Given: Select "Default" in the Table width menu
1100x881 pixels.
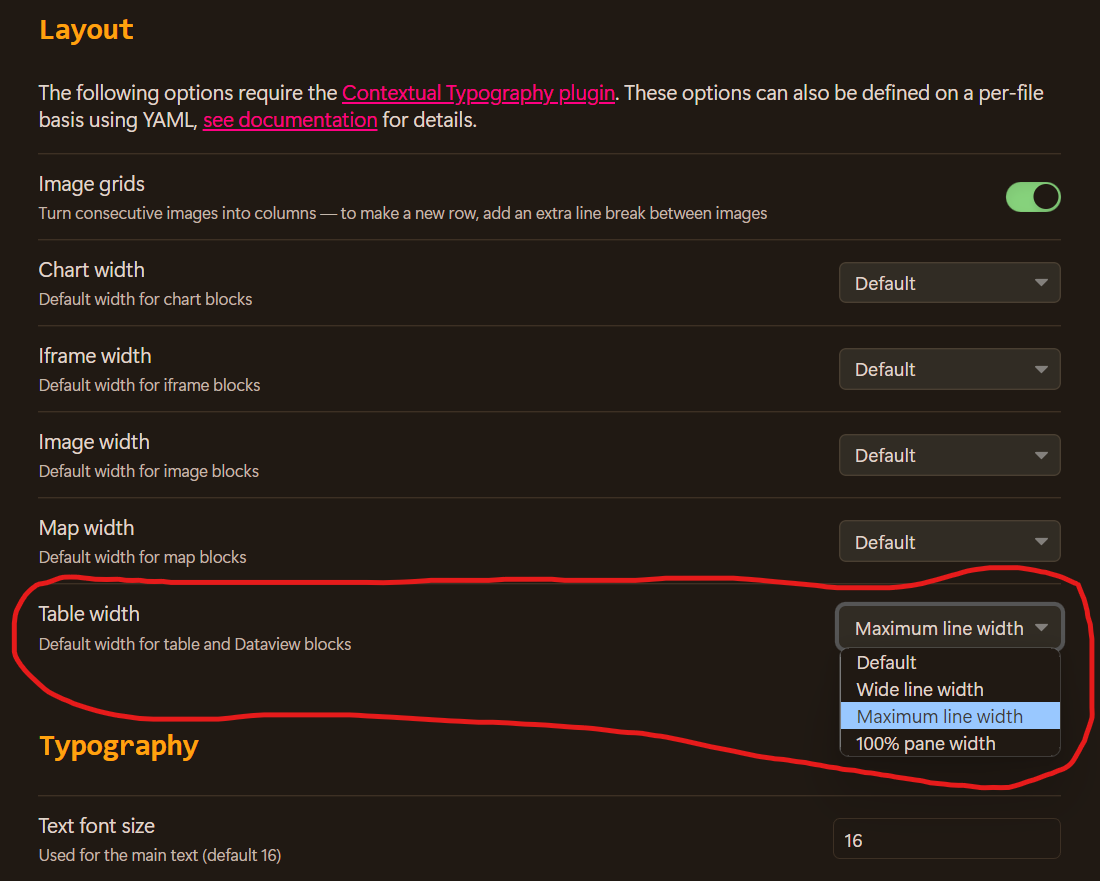Looking at the screenshot, I should tap(885, 662).
